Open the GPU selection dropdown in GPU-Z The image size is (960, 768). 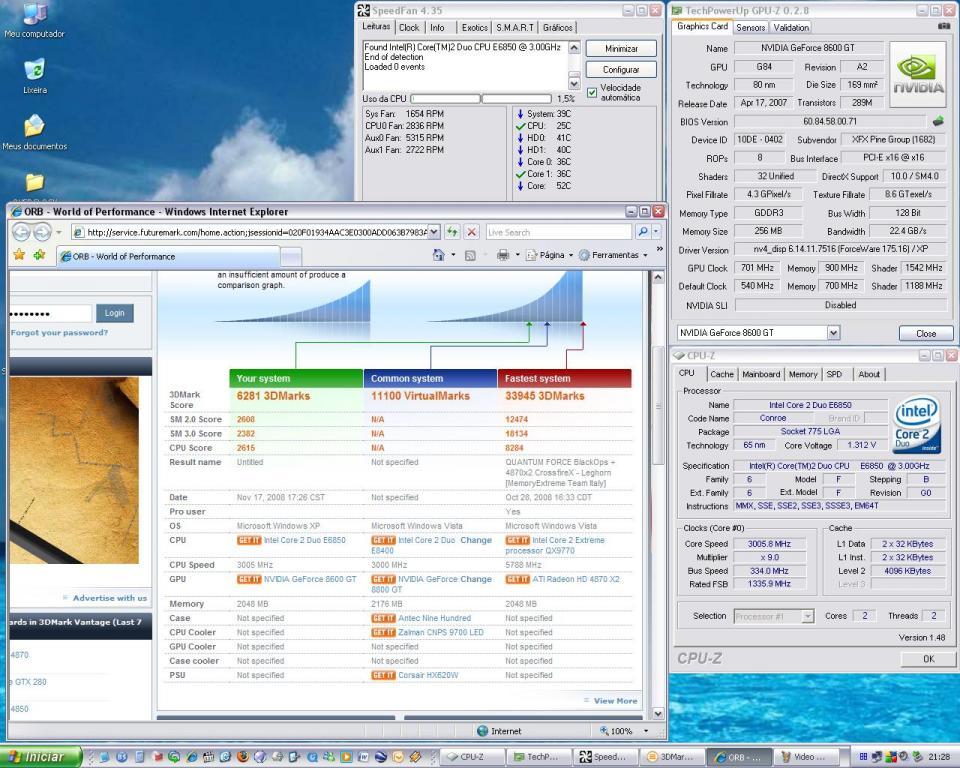point(833,333)
